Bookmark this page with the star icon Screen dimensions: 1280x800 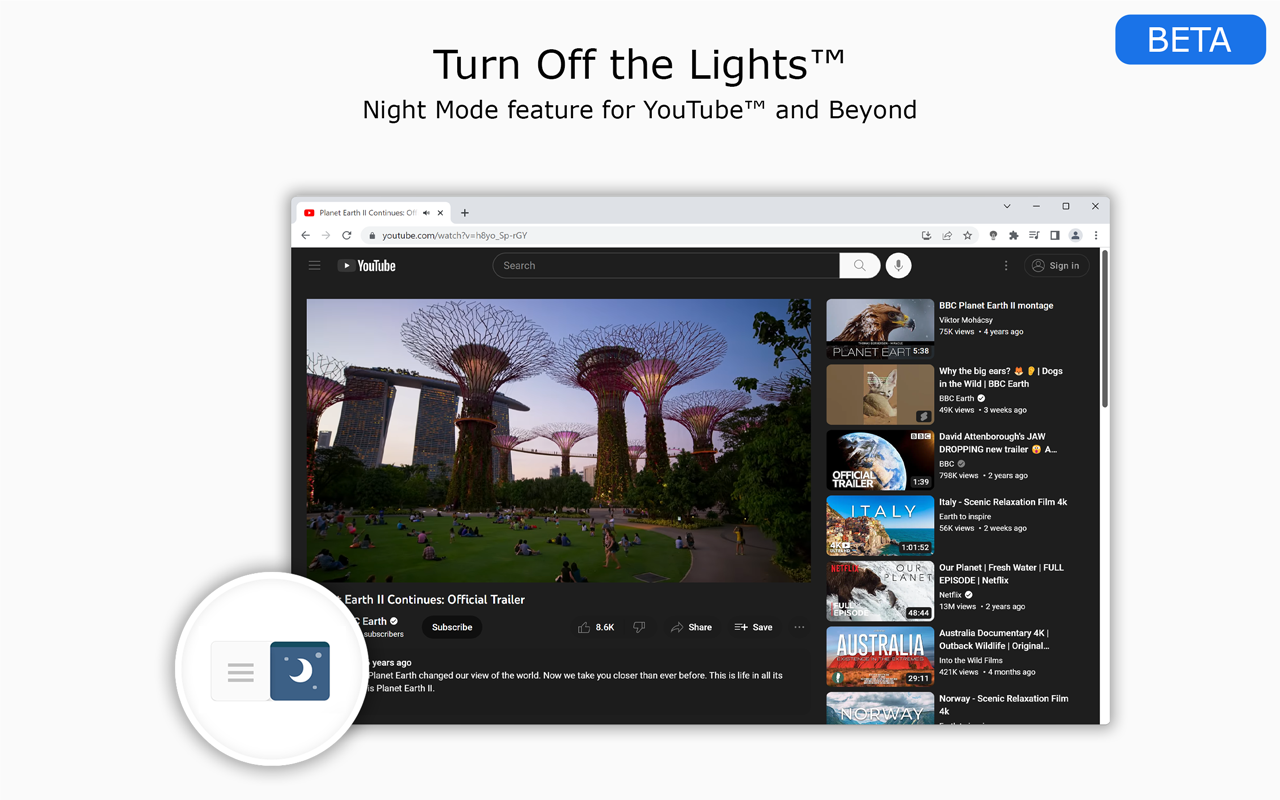tap(968, 236)
